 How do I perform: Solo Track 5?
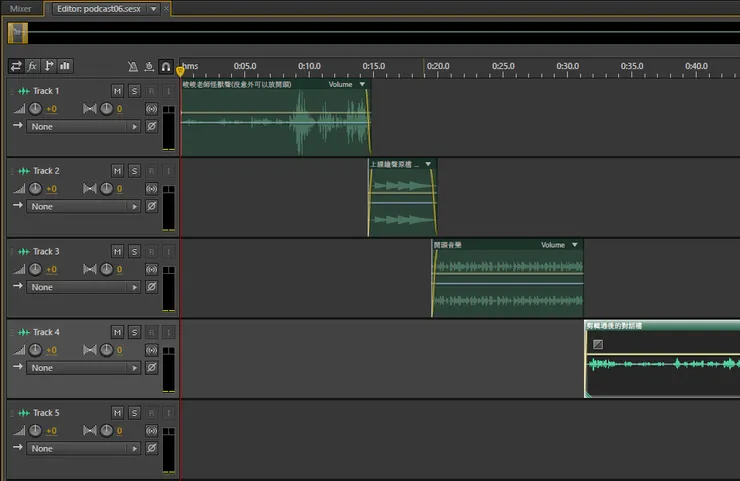[135, 413]
